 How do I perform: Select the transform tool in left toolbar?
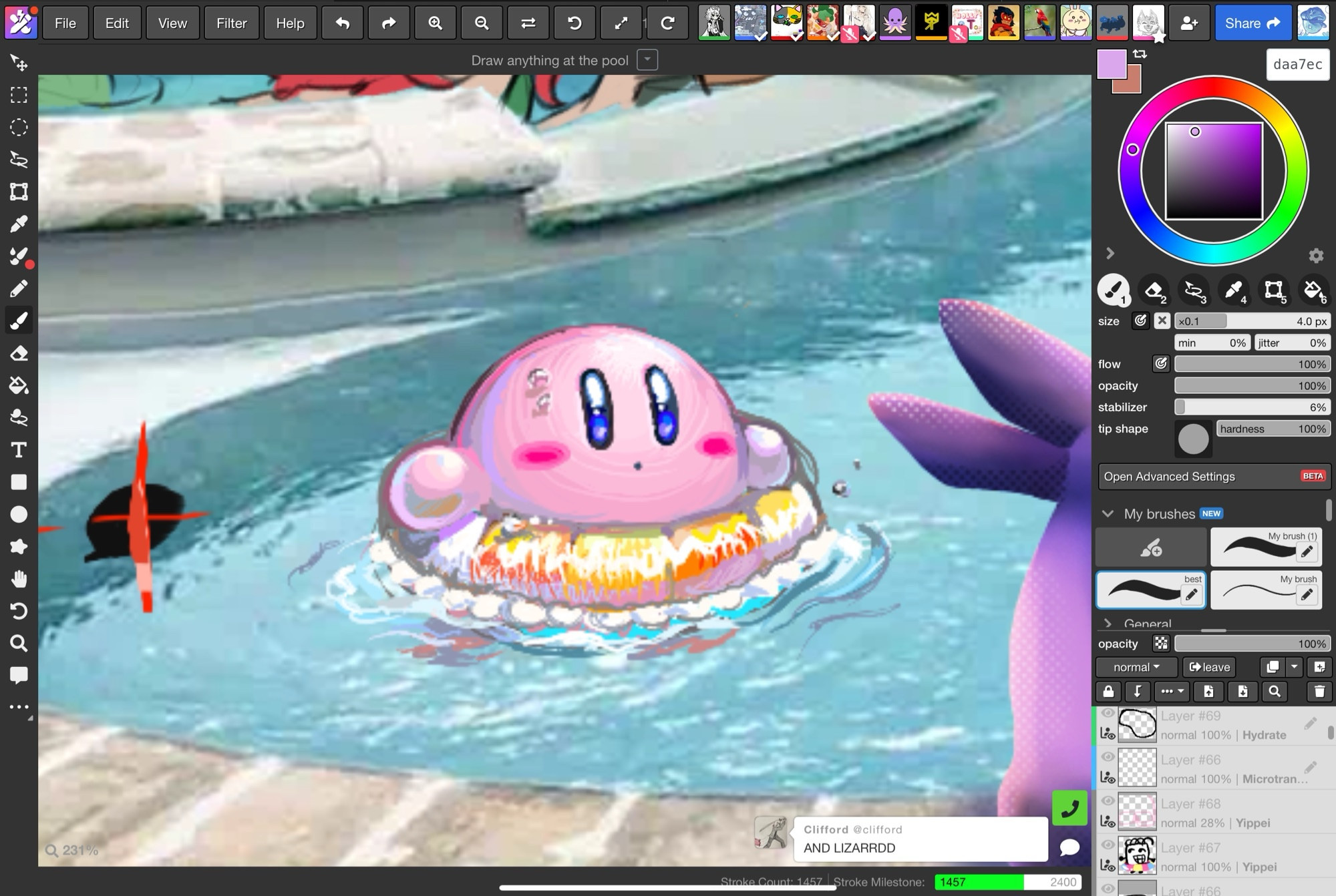(x=19, y=192)
